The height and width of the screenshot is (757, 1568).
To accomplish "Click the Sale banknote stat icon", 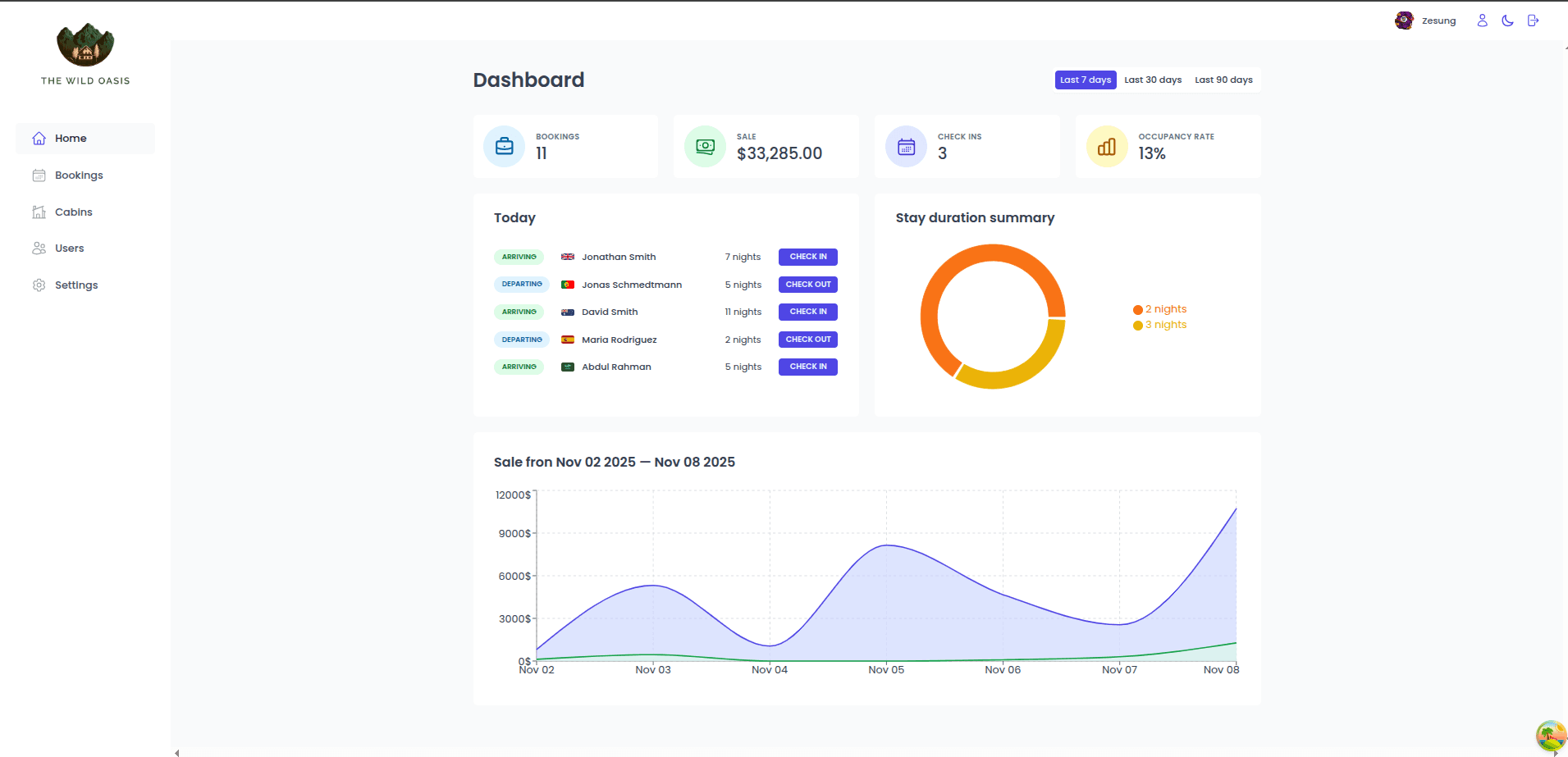I will pos(705,147).
